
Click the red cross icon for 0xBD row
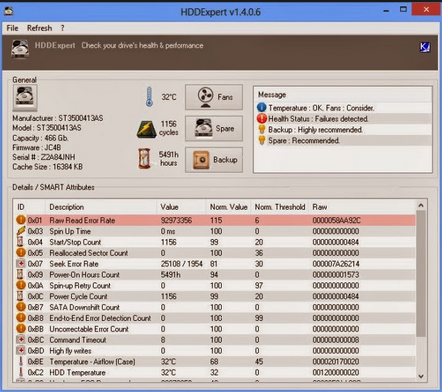[21, 350]
